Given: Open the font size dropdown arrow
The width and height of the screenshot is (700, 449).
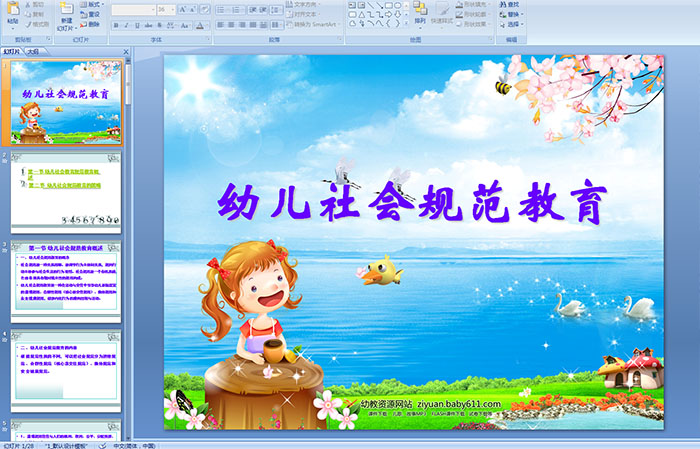Looking at the screenshot, I should (x=173, y=9).
